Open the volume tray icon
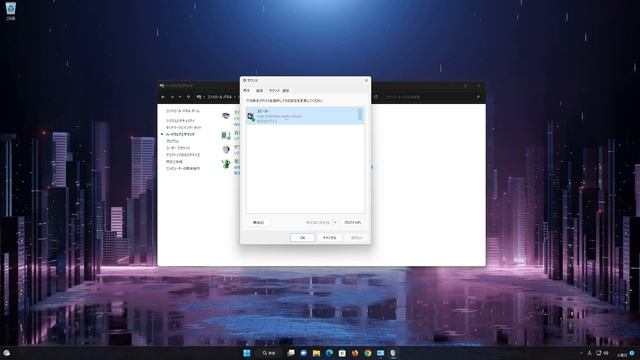The height and width of the screenshot is (360, 640). coord(606,353)
